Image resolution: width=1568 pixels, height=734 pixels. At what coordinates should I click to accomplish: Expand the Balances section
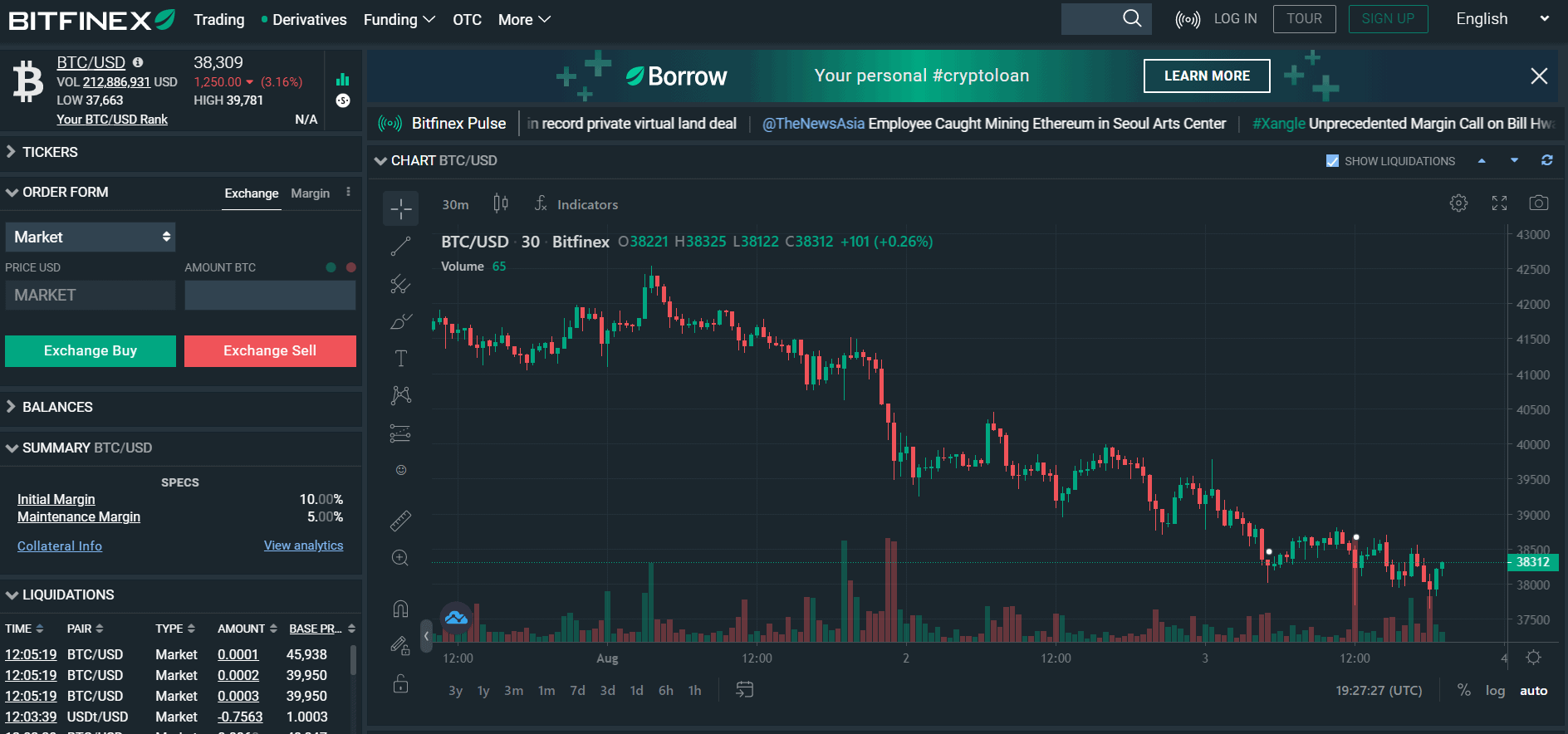[x=57, y=407]
